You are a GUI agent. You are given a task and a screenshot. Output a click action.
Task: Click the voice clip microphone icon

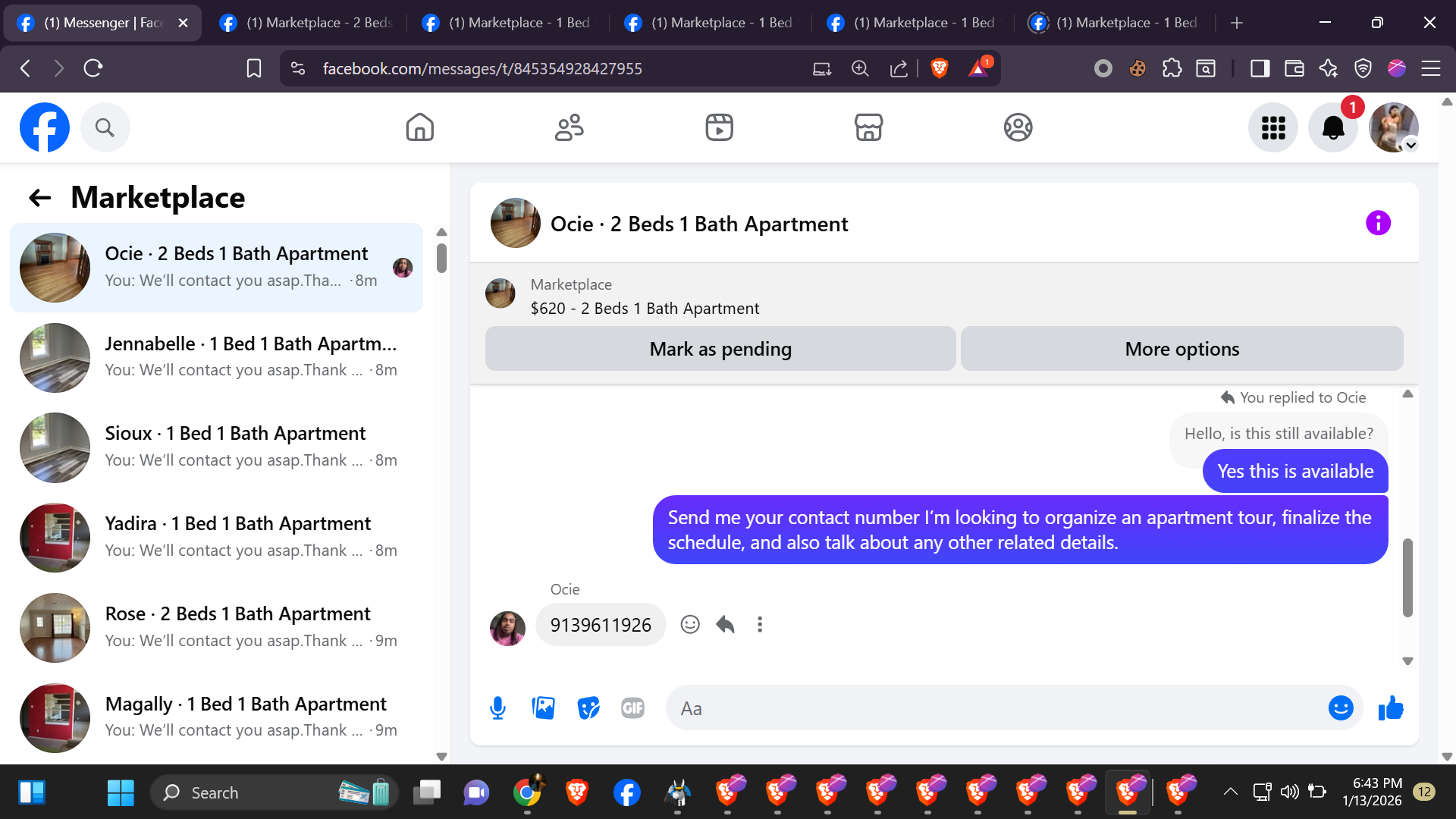pyautogui.click(x=497, y=708)
